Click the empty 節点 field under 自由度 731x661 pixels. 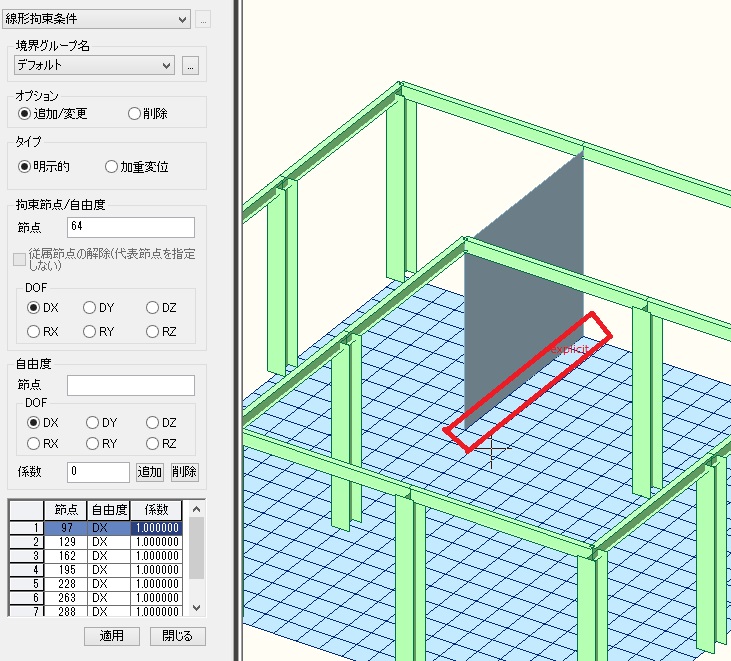click(130, 385)
